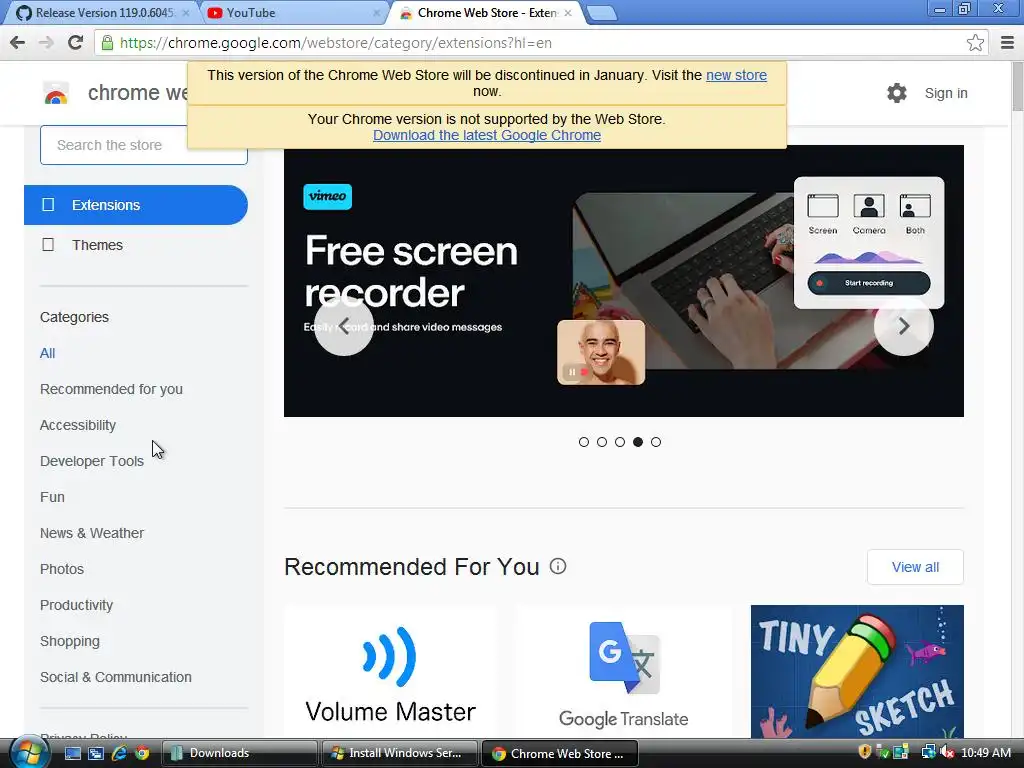
Task: Open Accessibility category
Action: [78, 425]
